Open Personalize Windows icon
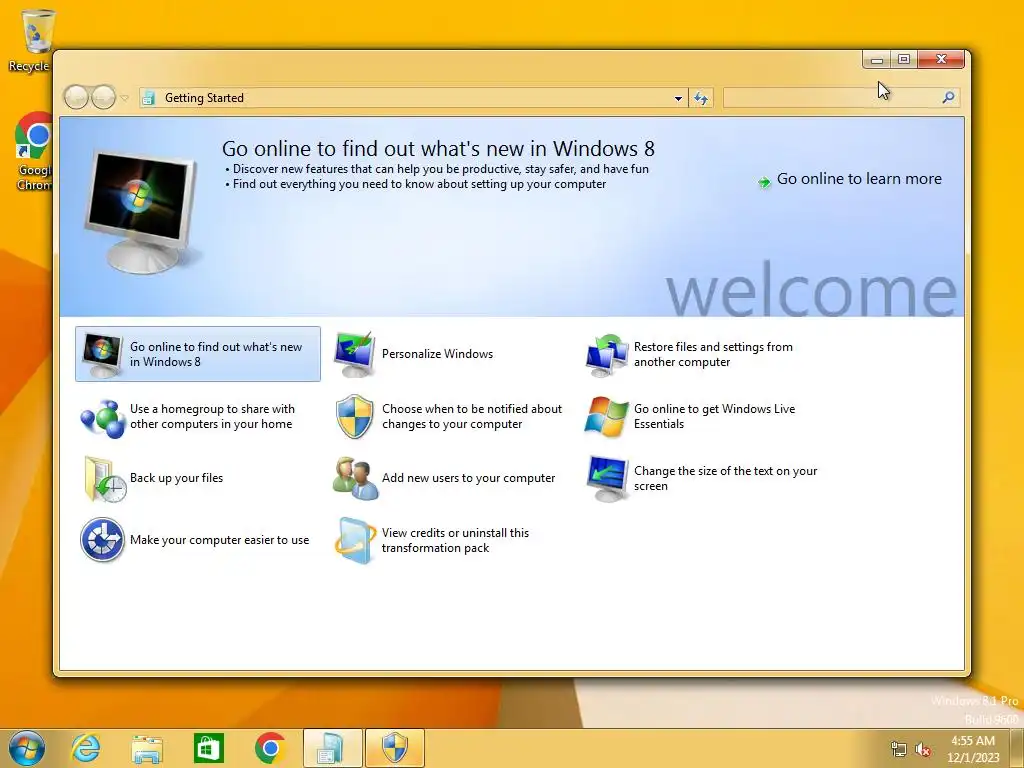The width and height of the screenshot is (1024, 768). click(354, 354)
